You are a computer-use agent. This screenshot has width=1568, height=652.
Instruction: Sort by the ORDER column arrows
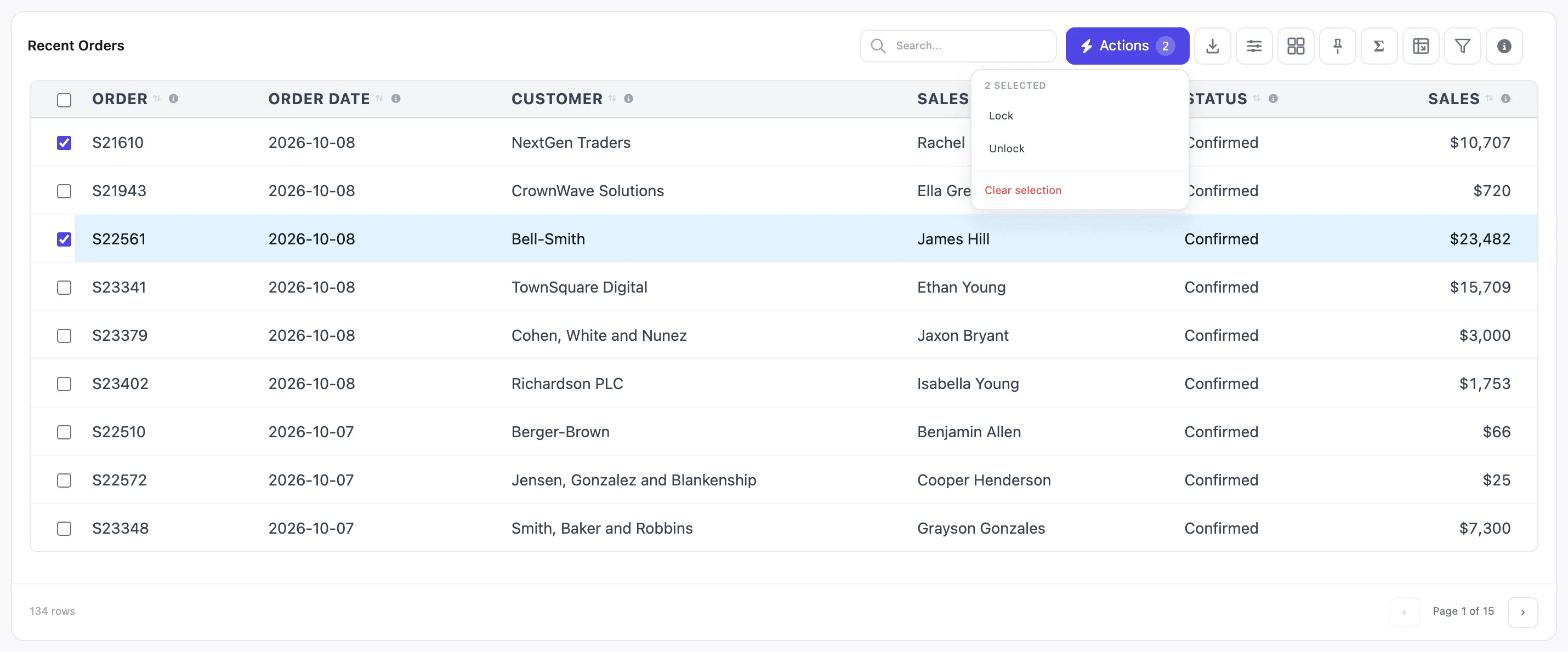tap(157, 99)
